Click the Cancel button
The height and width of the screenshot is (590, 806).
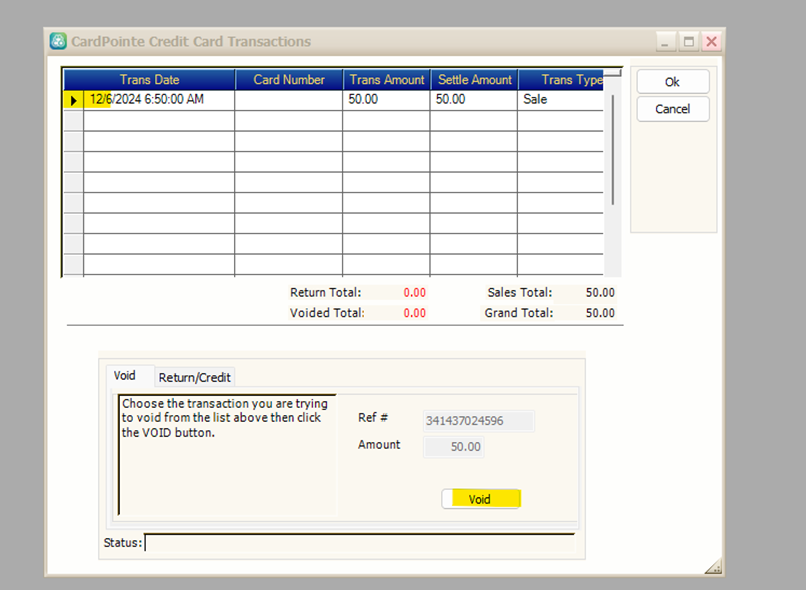coord(673,109)
